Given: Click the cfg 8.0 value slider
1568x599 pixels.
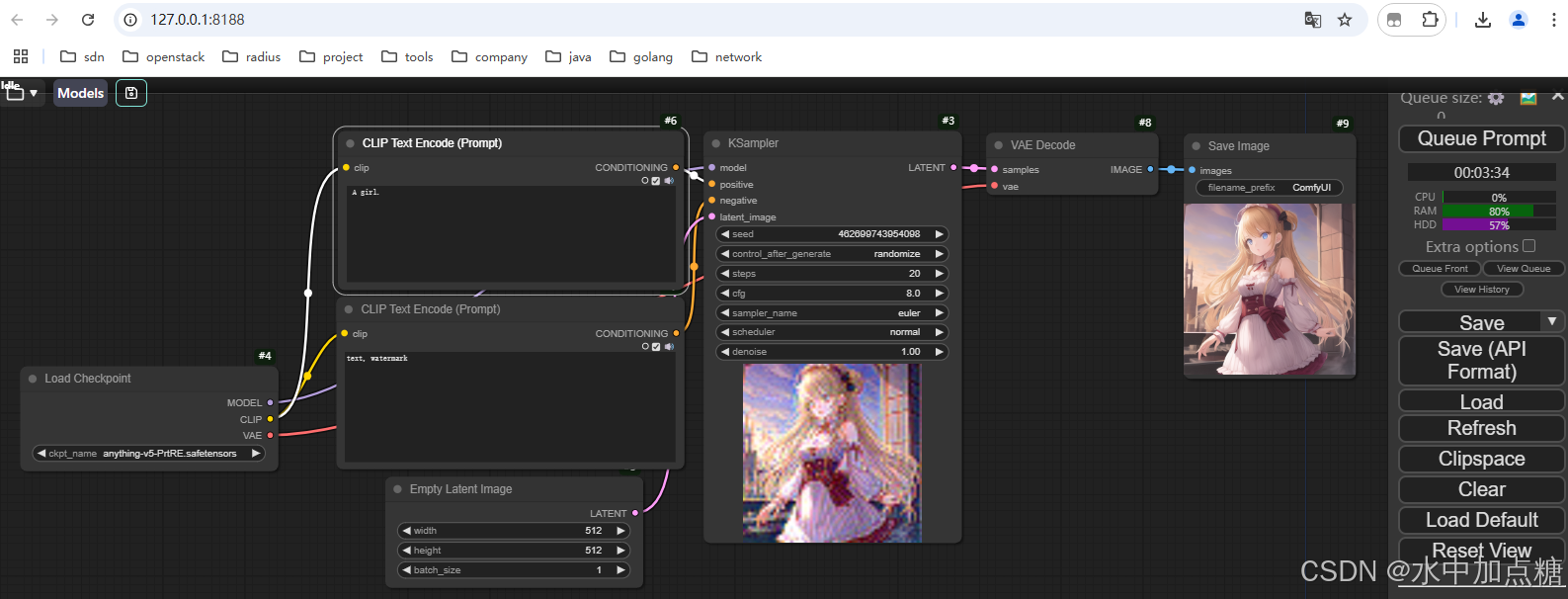Looking at the screenshot, I should point(832,294).
